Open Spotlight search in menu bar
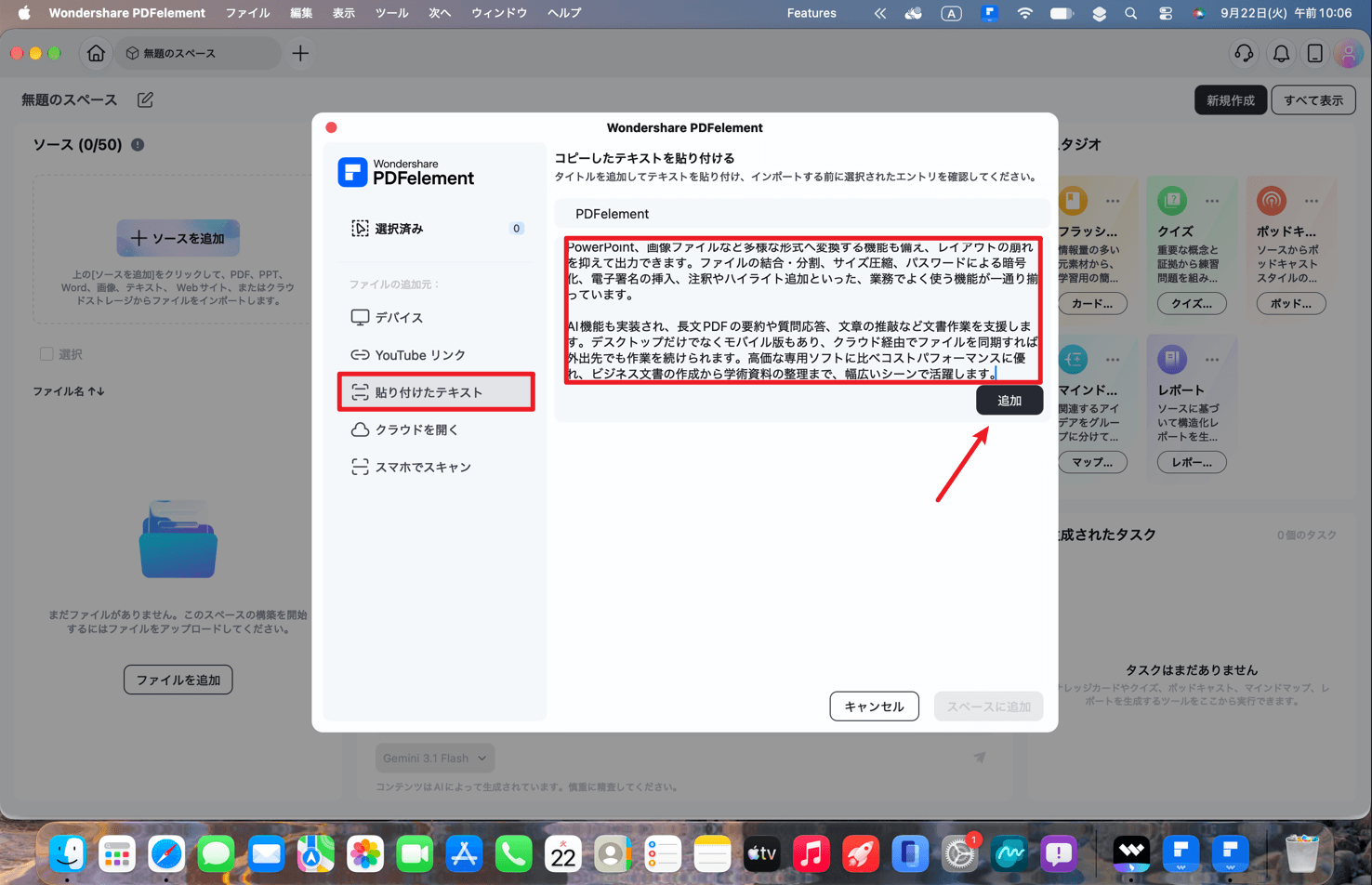This screenshot has height=885, width=1372. (1130, 14)
